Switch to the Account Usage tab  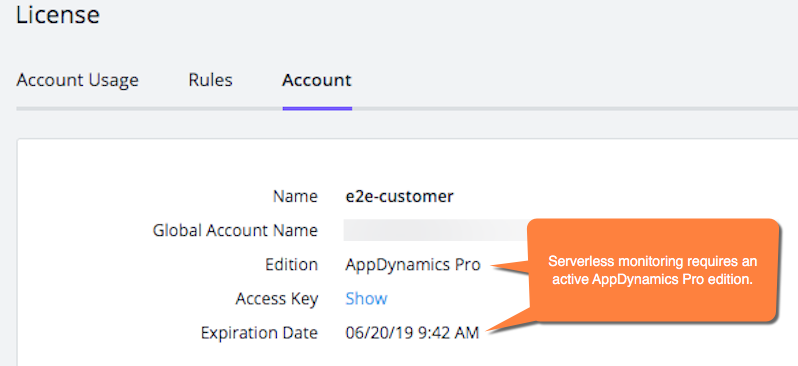coord(77,80)
